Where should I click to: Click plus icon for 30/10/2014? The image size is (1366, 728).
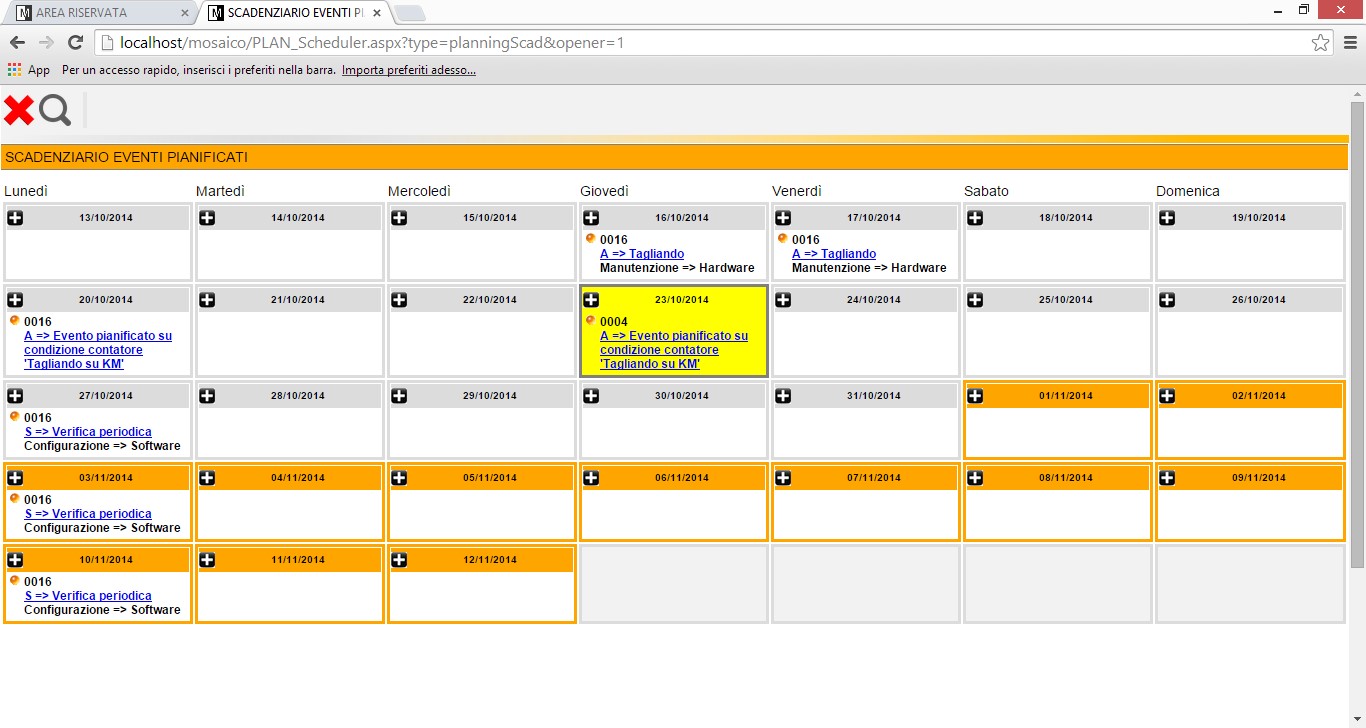point(591,396)
